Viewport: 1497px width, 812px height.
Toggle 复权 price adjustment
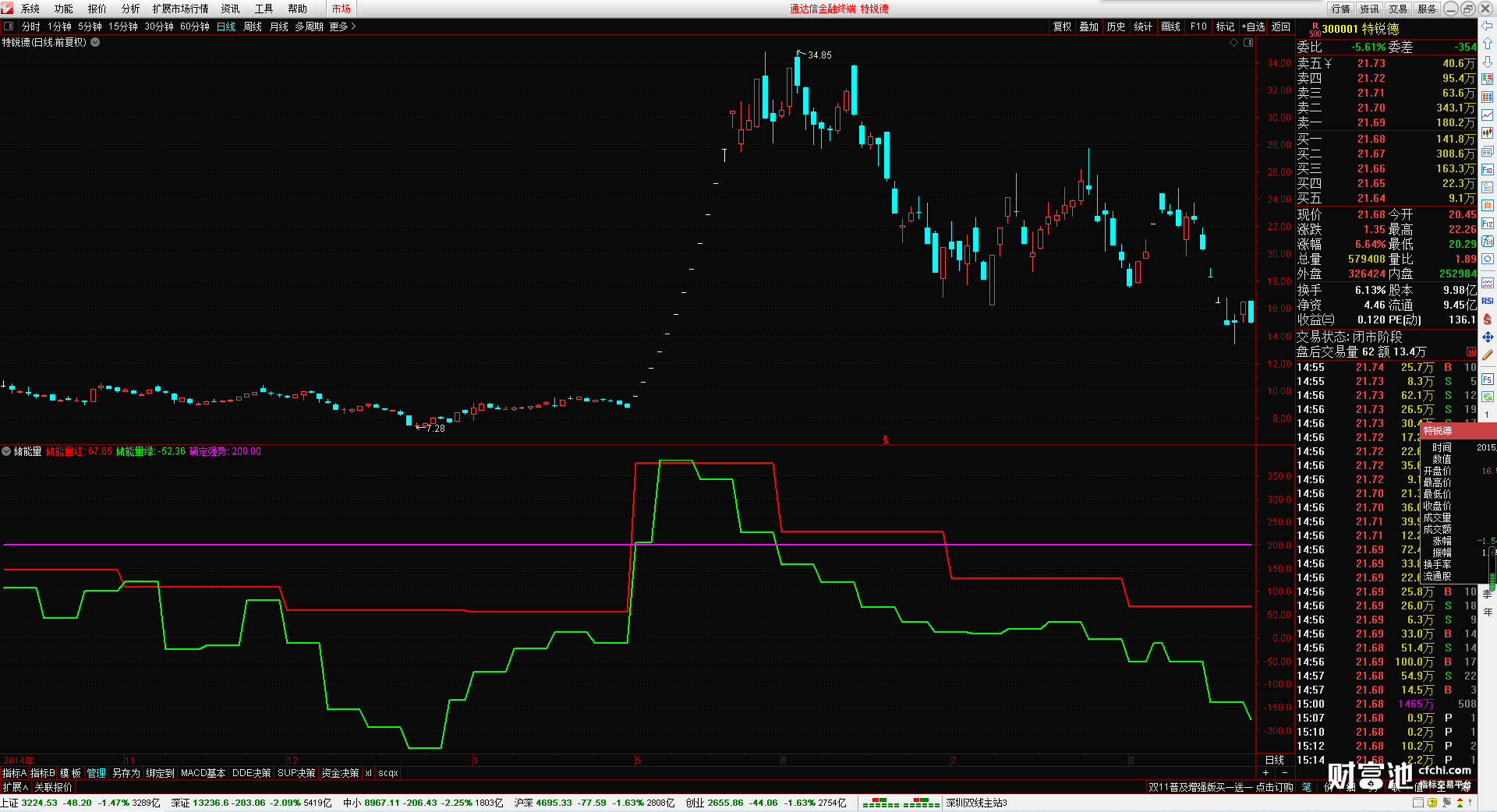click(x=1063, y=26)
